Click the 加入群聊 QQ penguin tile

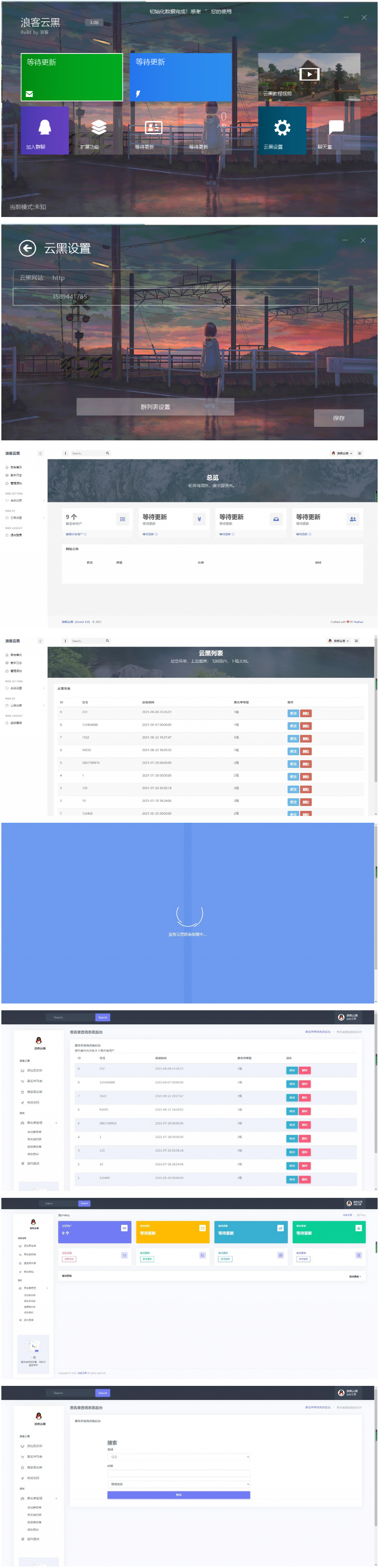pos(44,130)
